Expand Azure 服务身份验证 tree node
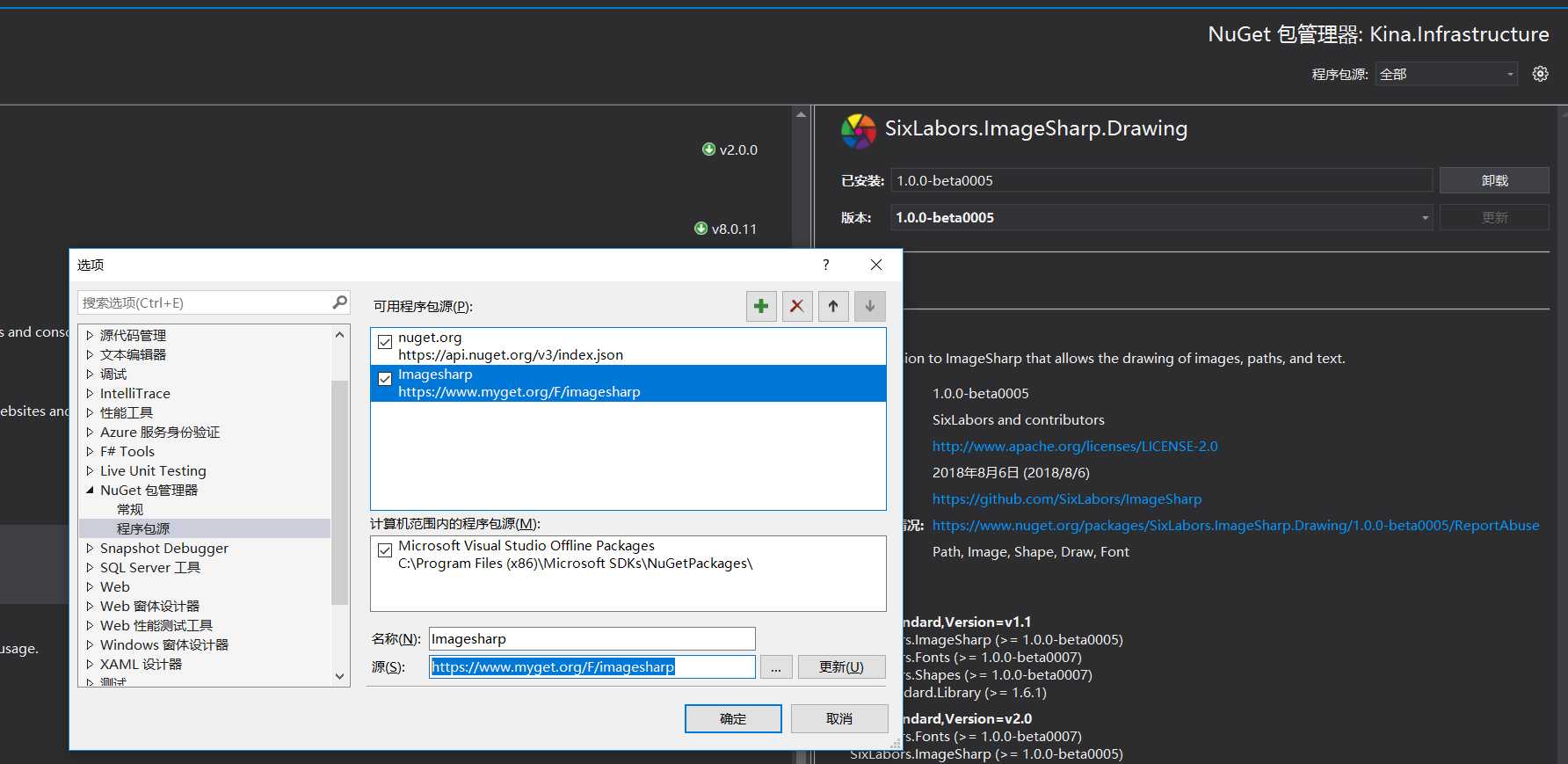The height and width of the screenshot is (764, 1568). click(90, 432)
